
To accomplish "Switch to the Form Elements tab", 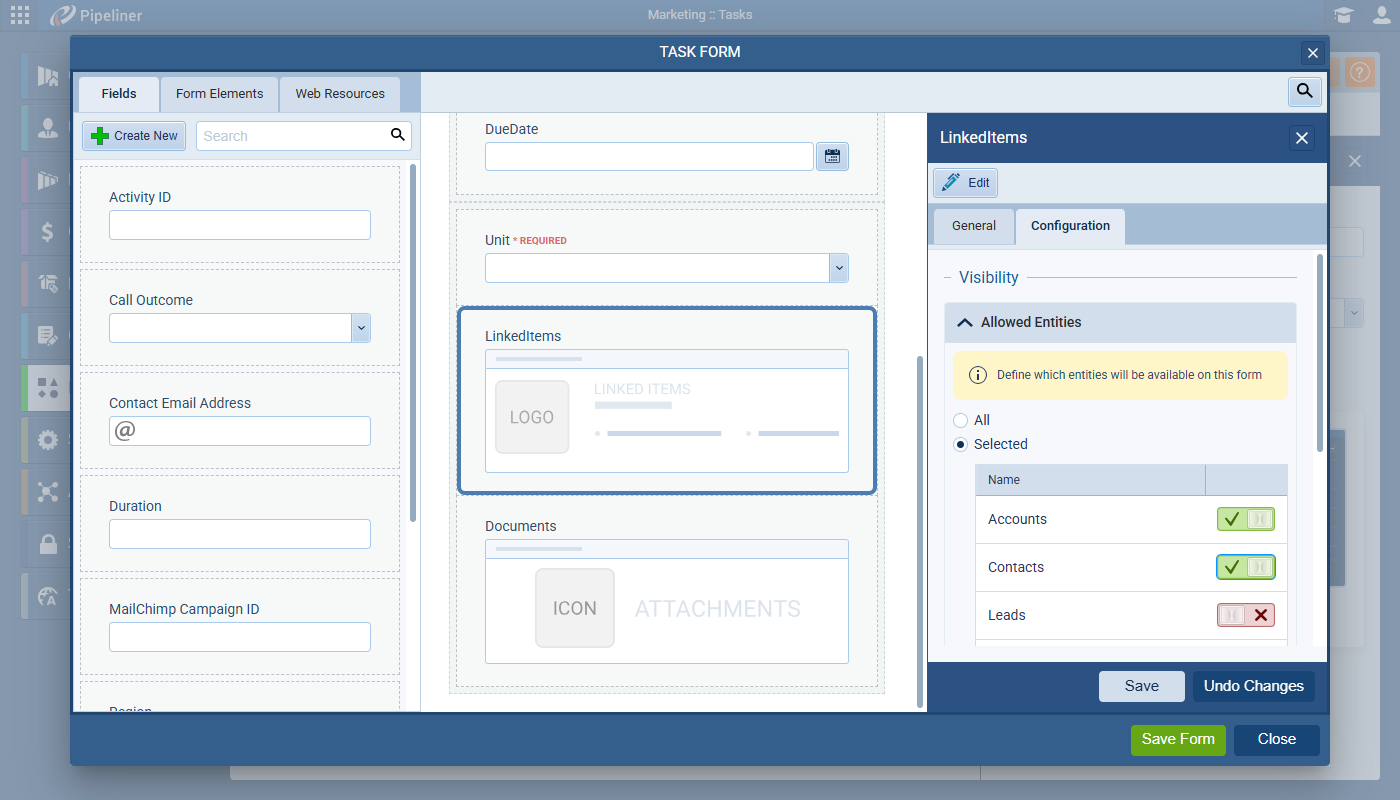I will 219,94.
